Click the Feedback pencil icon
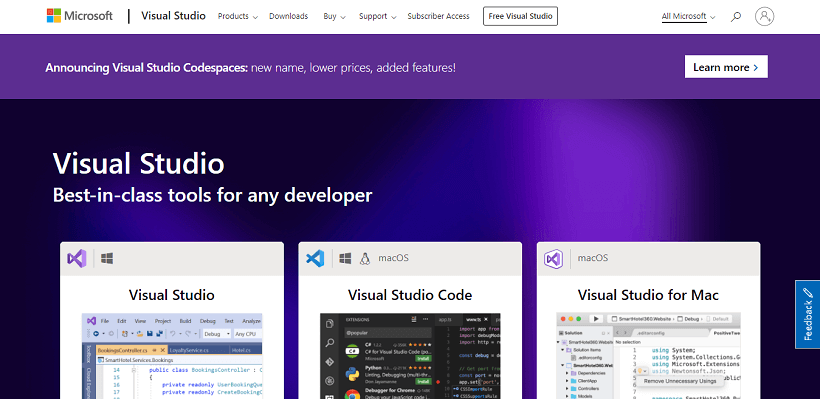Screen dimensions: 820x399 [807, 293]
